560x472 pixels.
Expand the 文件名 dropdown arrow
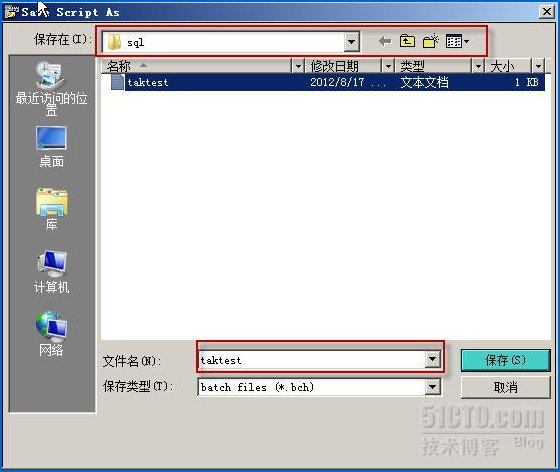pyautogui.click(x=432, y=359)
